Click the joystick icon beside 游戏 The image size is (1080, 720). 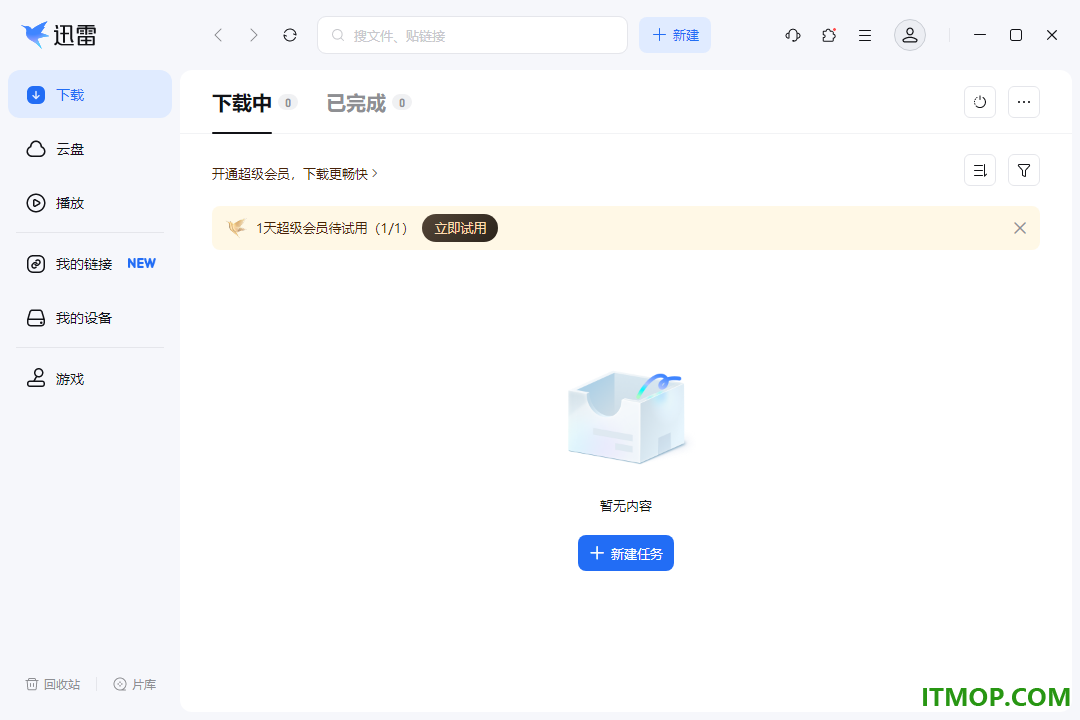pyautogui.click(x=36, y=378)
